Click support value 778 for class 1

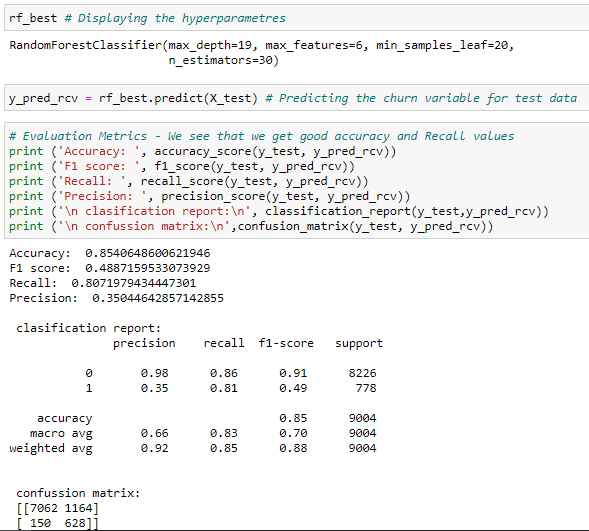pyautogui.click(x=365, y=388)
